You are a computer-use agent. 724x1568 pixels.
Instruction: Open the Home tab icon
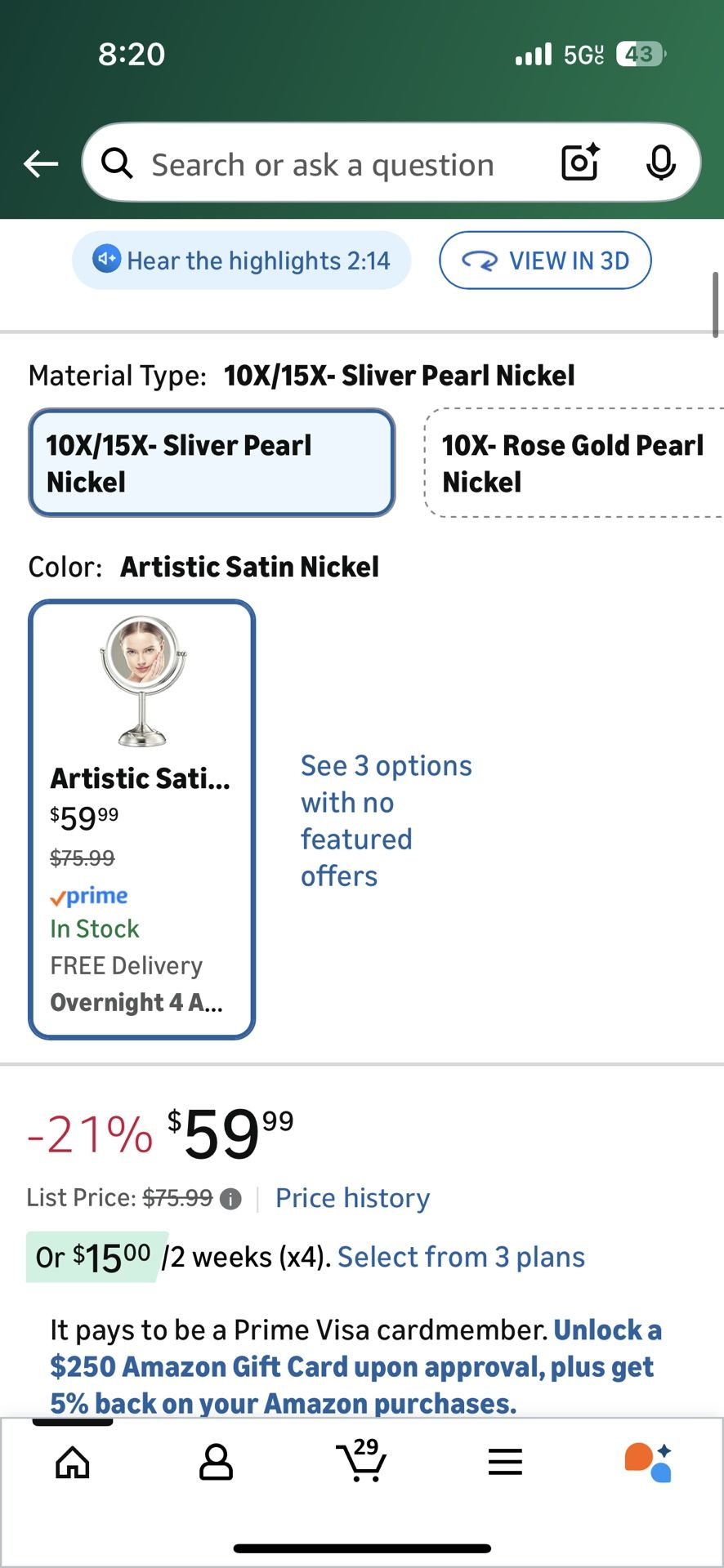[x=73, y=1462]
